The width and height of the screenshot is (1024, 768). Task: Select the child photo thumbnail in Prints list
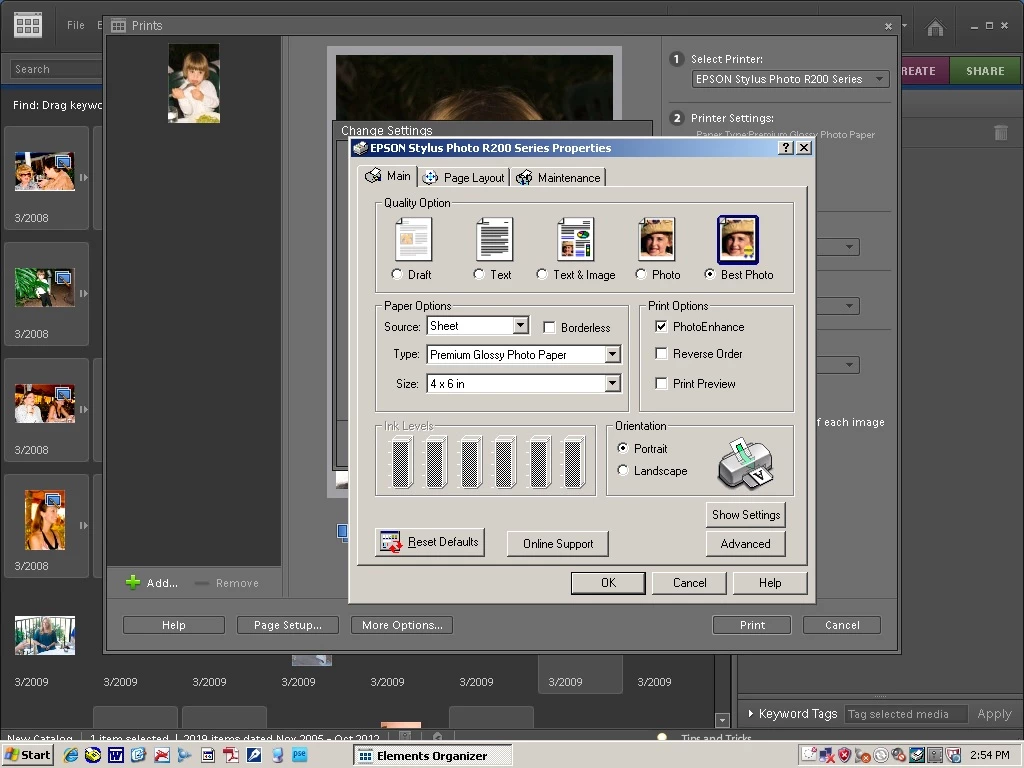tap(194, 83)
